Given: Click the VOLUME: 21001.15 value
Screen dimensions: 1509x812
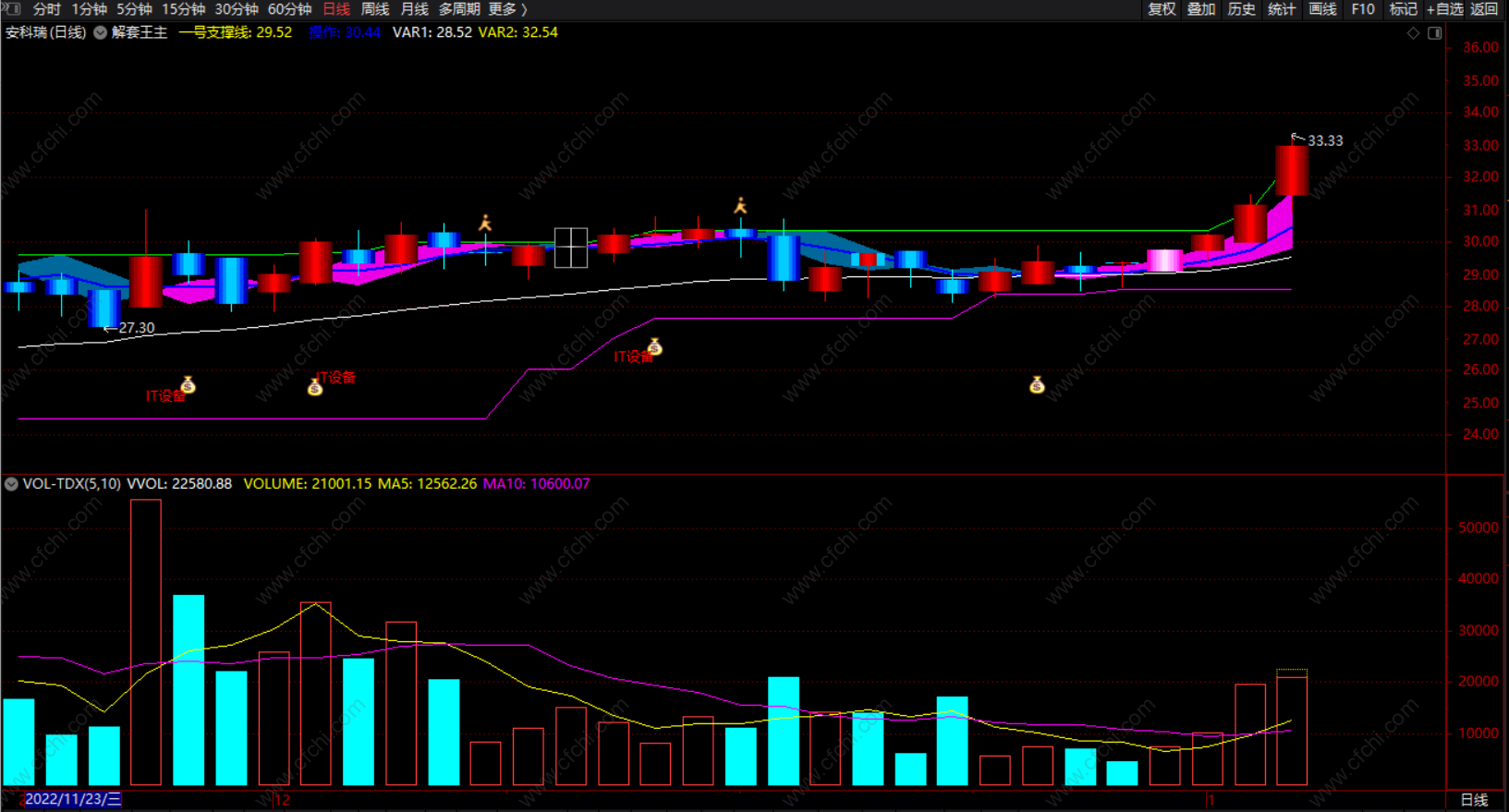Looking at the screenshot, I should pyautogui.click(x=308, y=484).
